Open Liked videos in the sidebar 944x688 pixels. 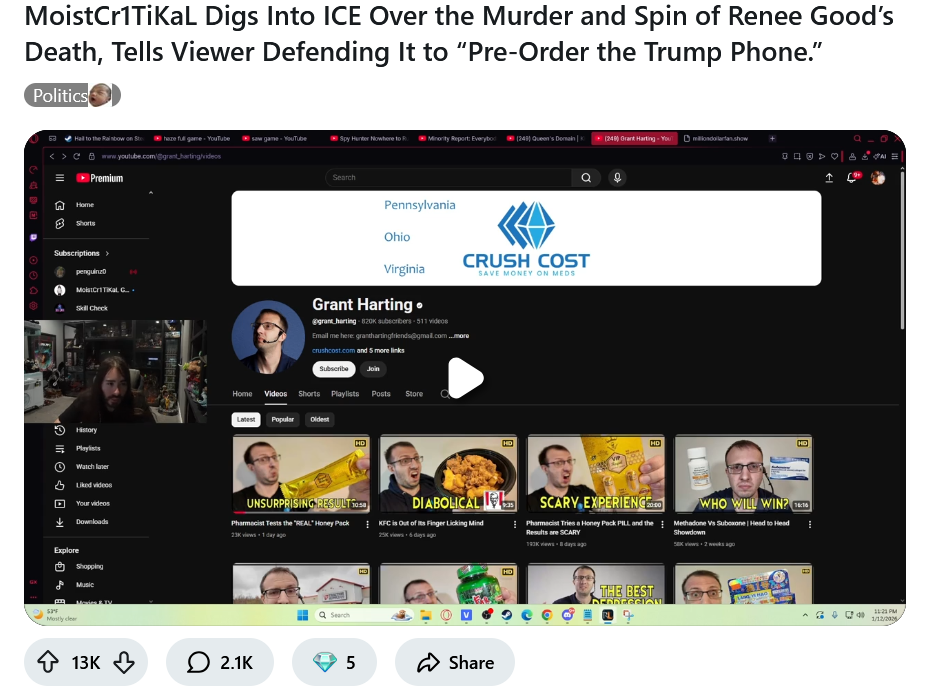[96, 485]
